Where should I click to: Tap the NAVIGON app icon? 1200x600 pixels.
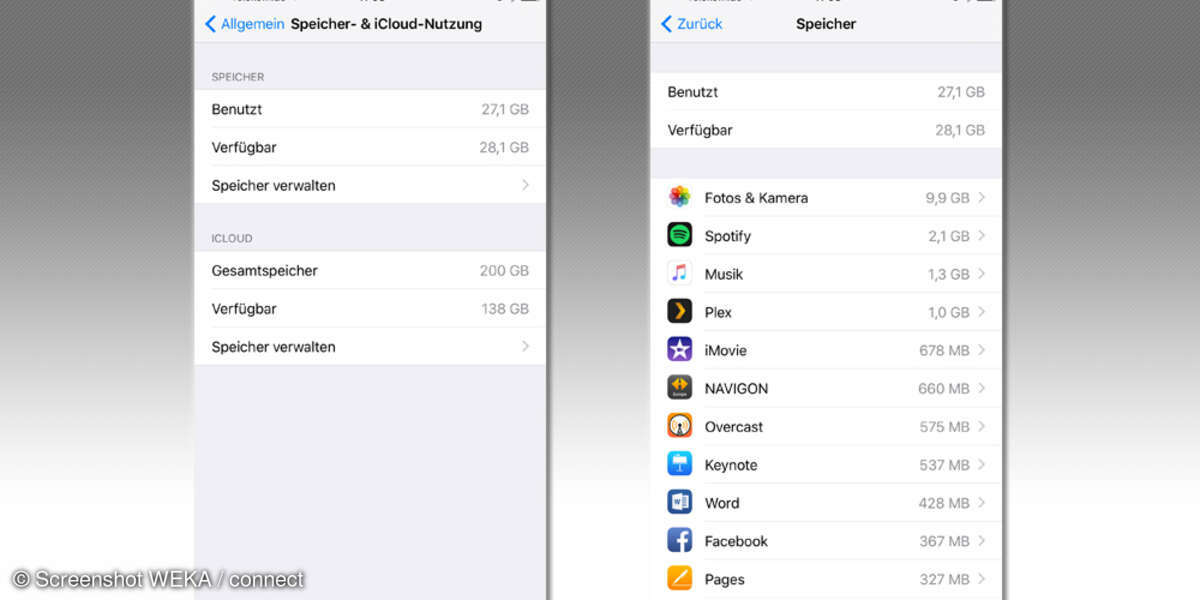[680, 388]
